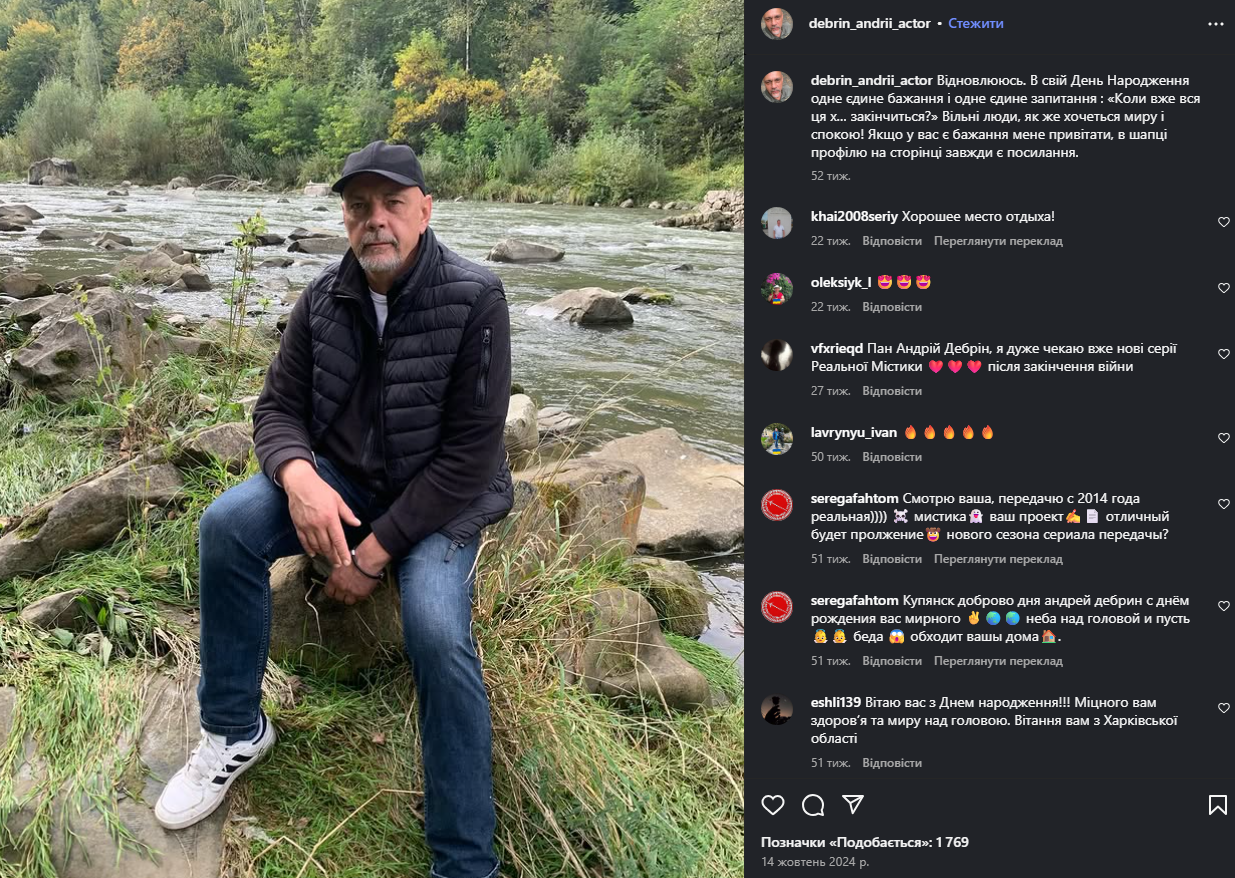Open debrin_andrii_actor profile avatar in header
The image size is (1235, 878).
777,23
